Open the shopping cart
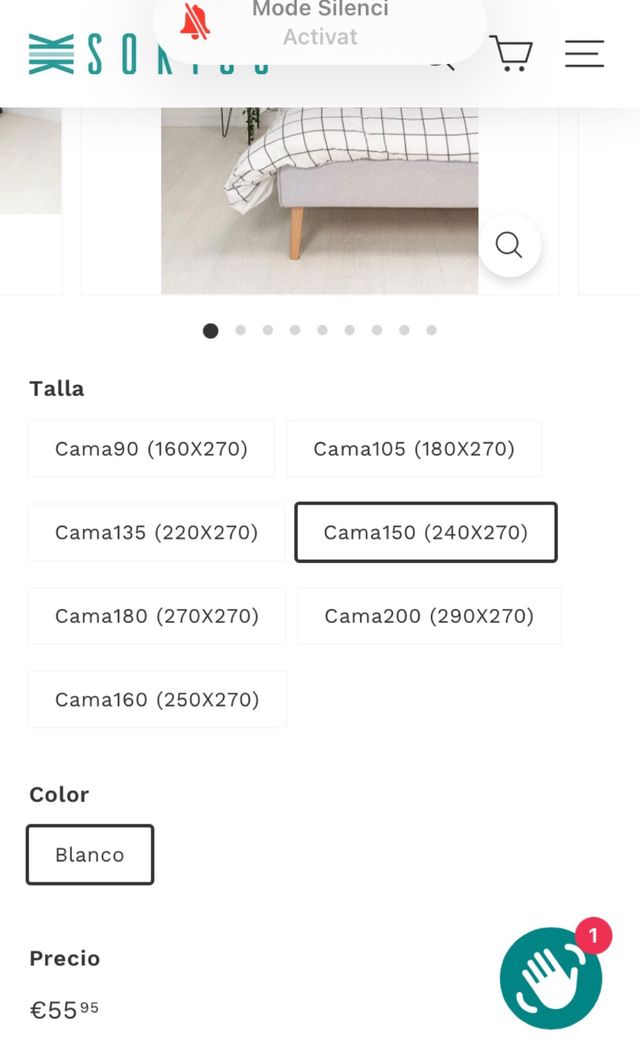The width and height of the screenshot is (640, 1049). (510, 53)
